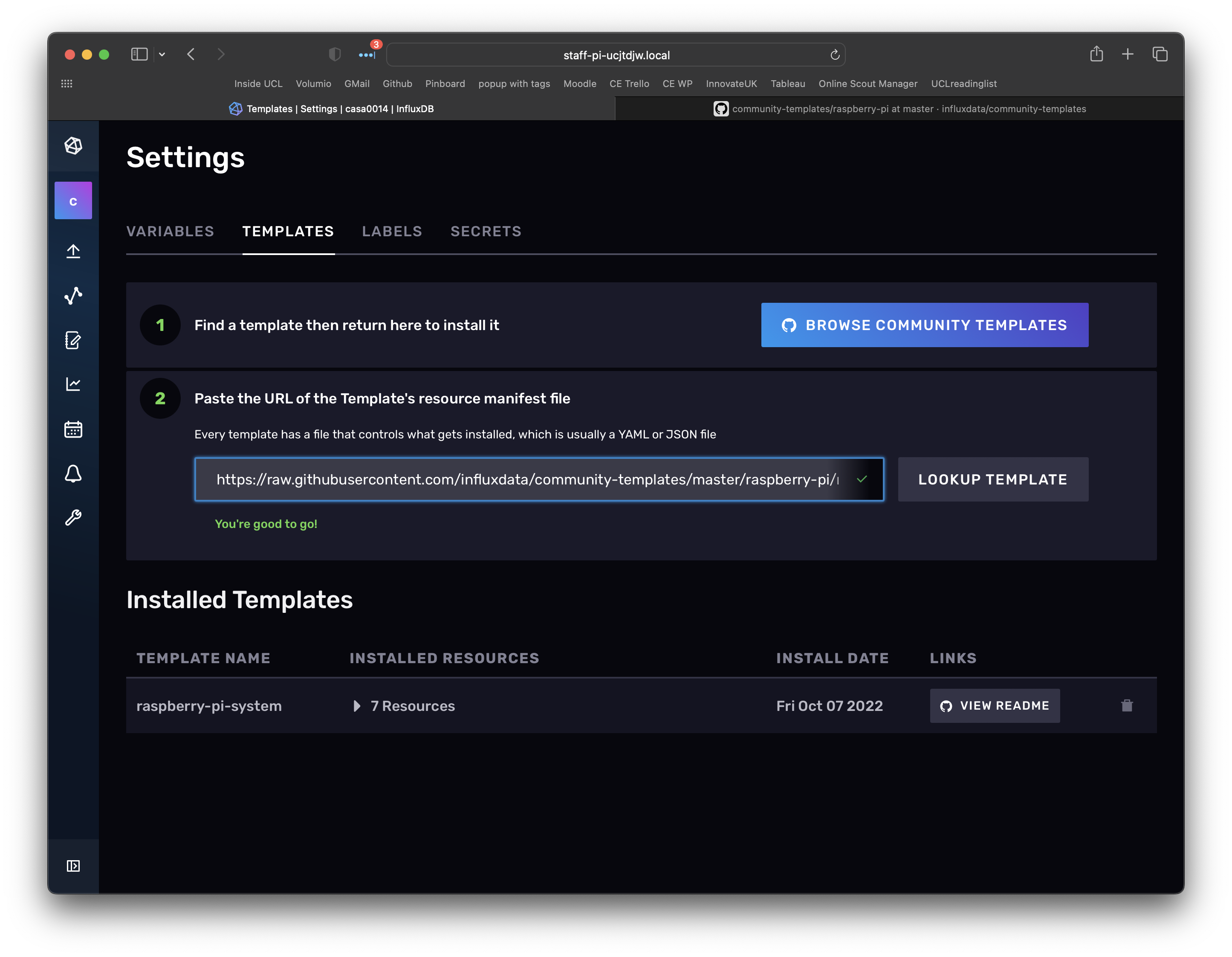Image resolution: width=1232 pixels, height=957 pixels.
Task: Open a new tab with plus icon
Action: (x=1128, y=54)
